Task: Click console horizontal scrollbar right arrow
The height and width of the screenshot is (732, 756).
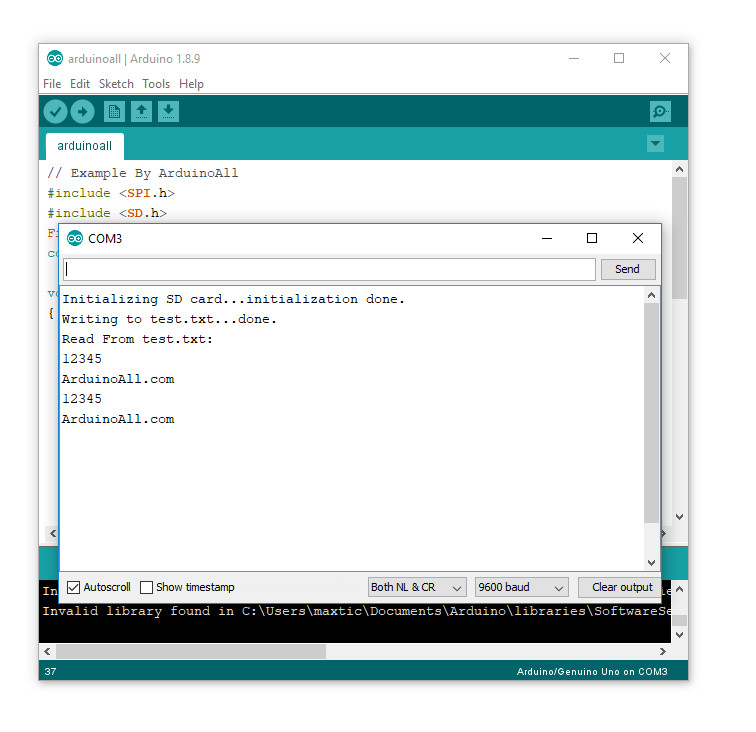Action: pos(663,651)
